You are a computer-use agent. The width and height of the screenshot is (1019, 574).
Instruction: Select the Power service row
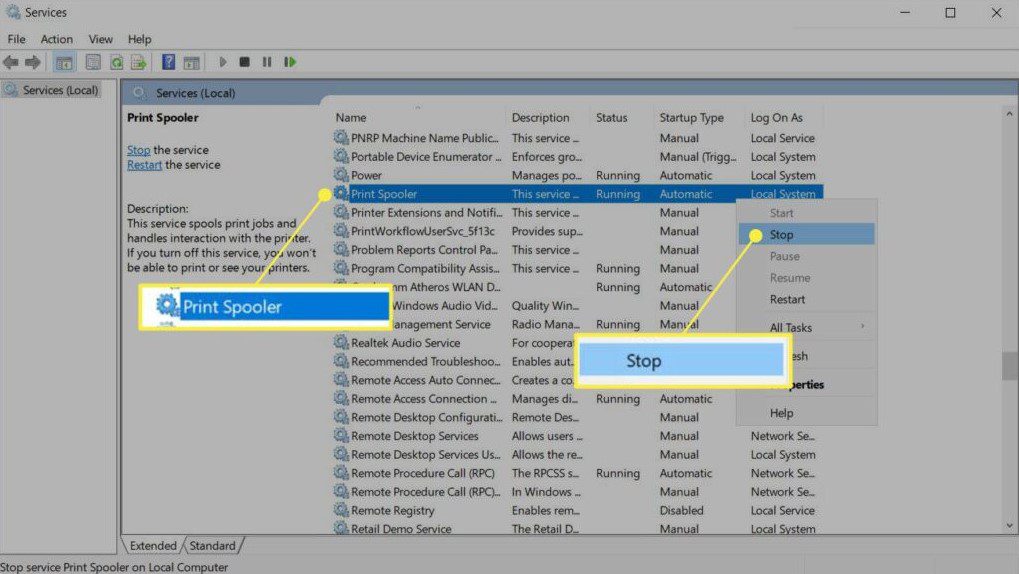coord(578,175)
